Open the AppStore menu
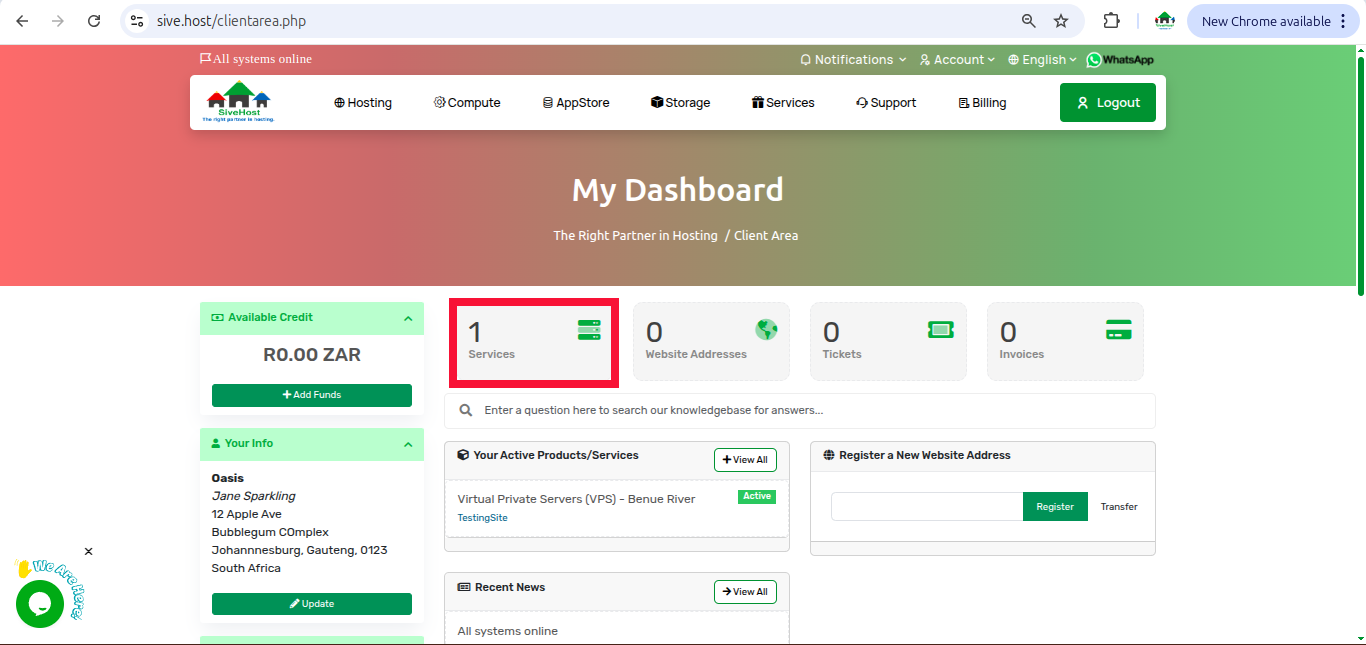 576,103
